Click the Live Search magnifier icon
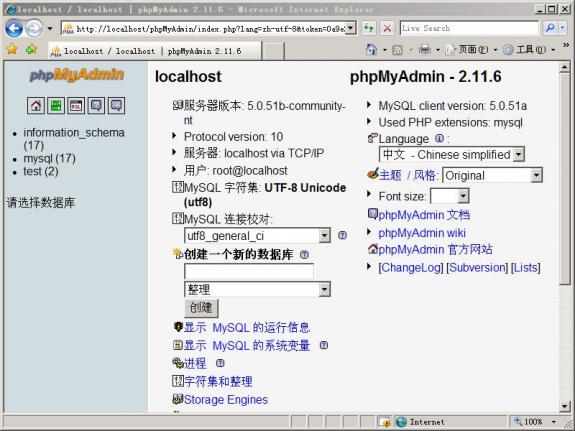575x431 pixels. (x=550, y=28)
